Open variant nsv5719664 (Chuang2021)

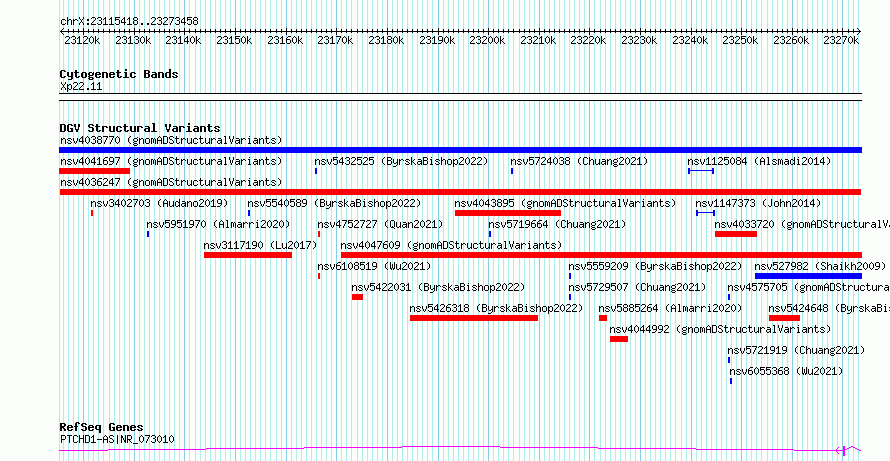(557, 224)
